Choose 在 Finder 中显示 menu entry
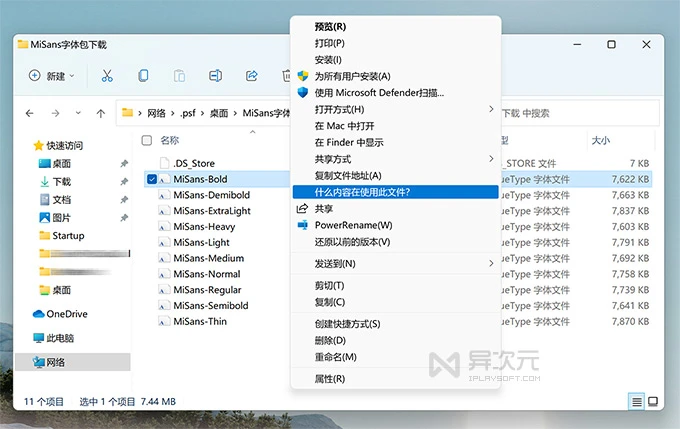Viewport: 680px width, 429px height. [396, 142]
